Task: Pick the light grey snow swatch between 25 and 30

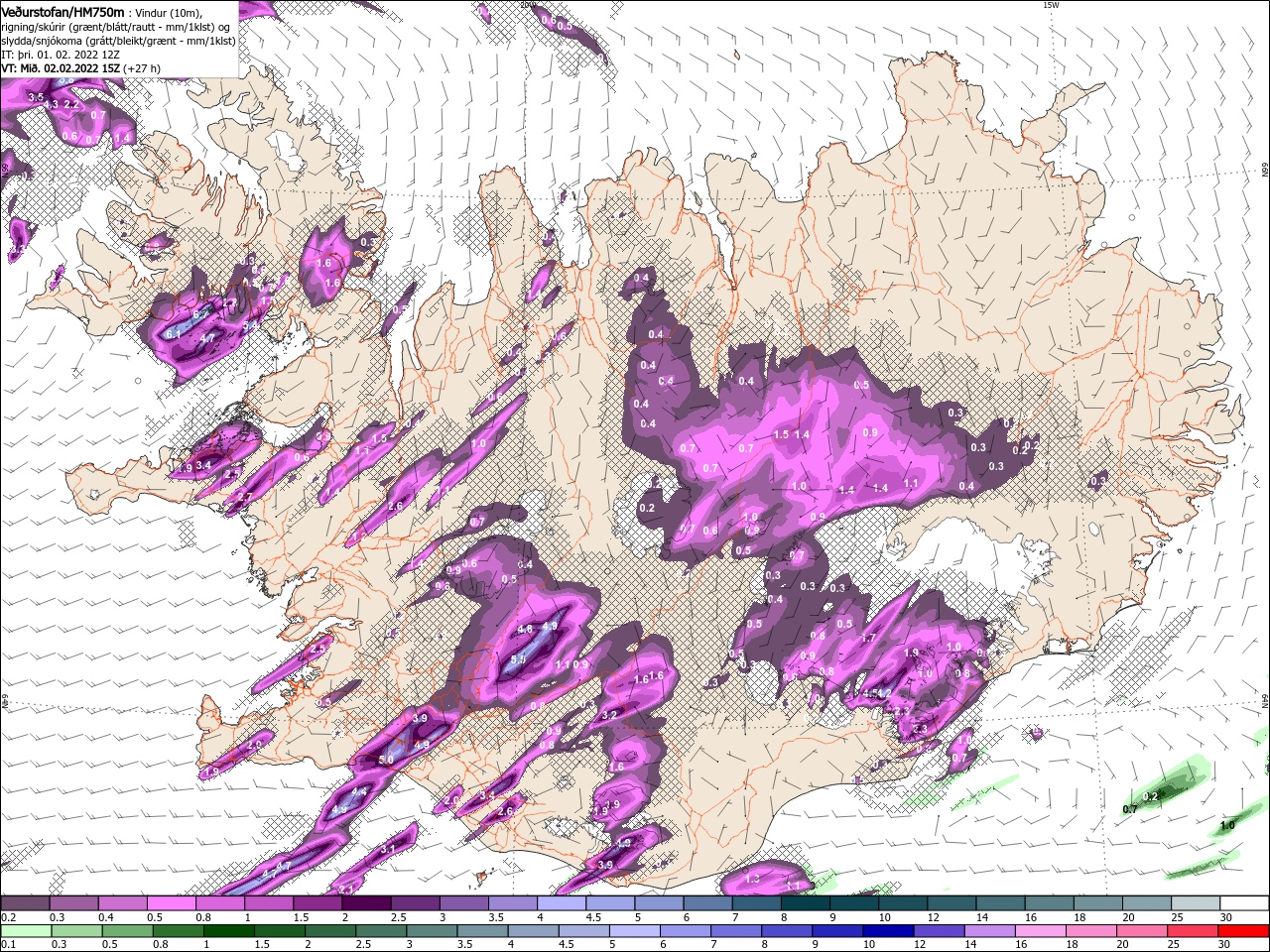Action: click(1197, 903)
